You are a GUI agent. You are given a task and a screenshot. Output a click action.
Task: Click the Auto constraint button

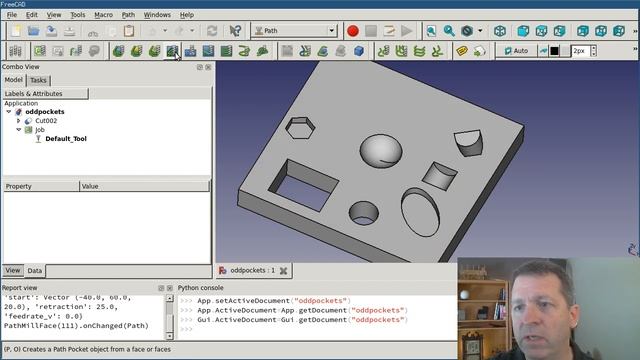(x=516, y=51)
